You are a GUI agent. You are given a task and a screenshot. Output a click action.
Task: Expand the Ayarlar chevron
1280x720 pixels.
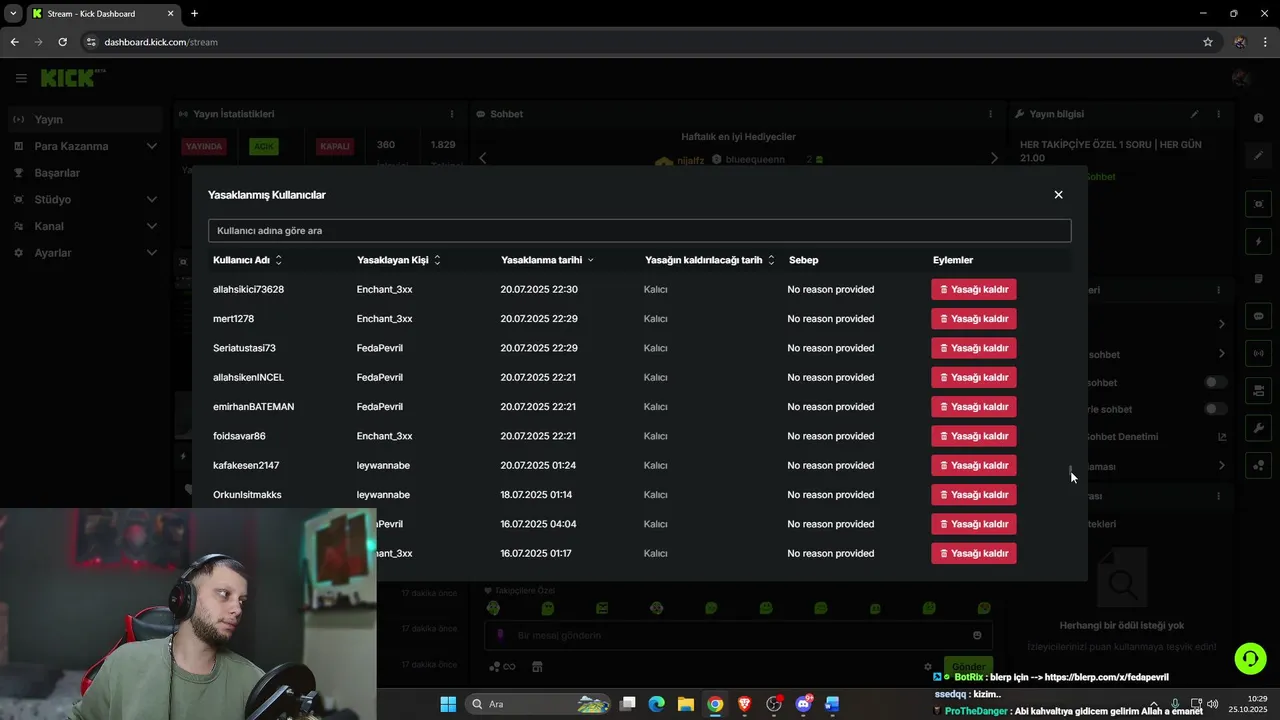tap(151, 253)
